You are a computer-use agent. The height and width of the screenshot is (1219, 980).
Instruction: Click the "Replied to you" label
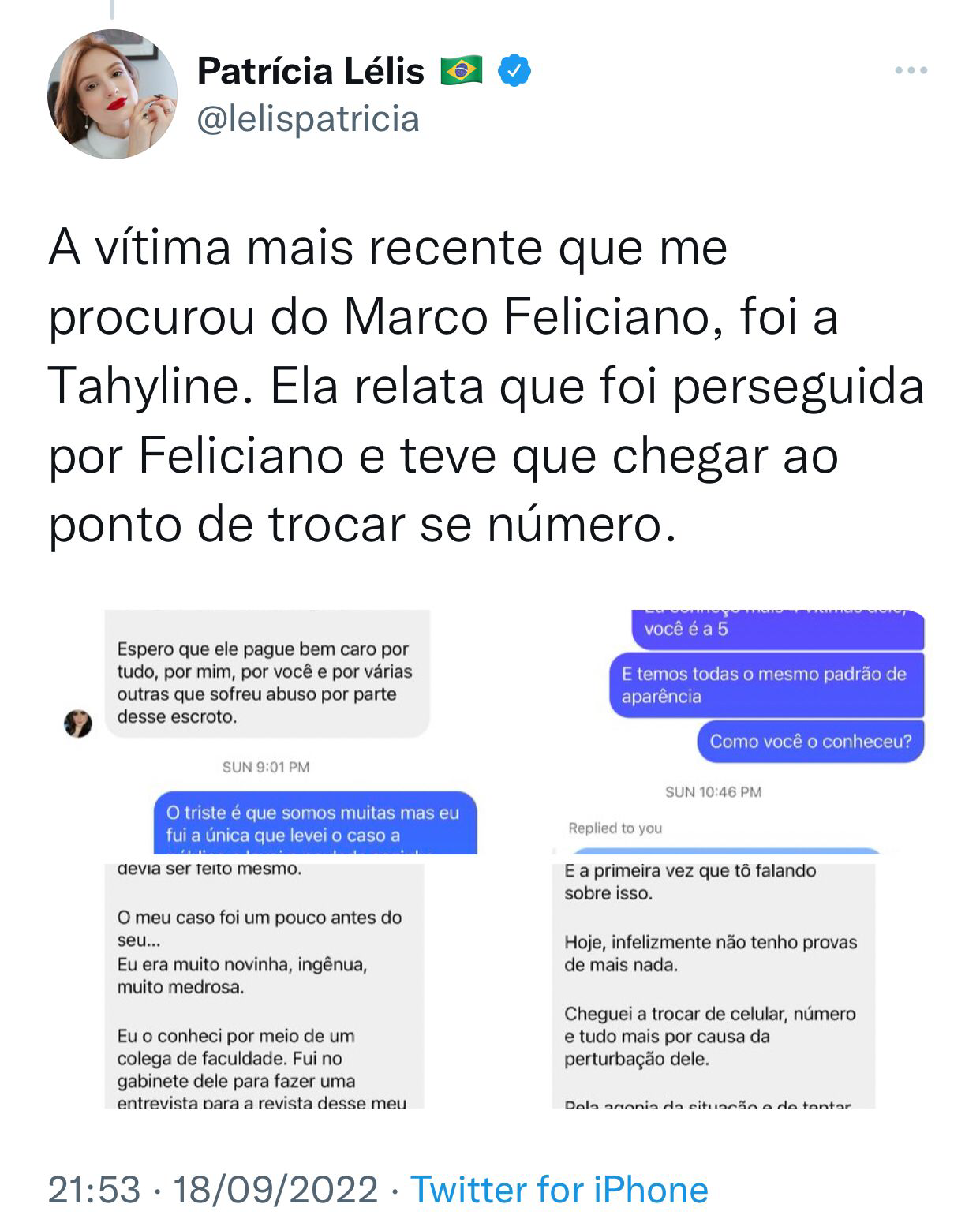(615, 828)
